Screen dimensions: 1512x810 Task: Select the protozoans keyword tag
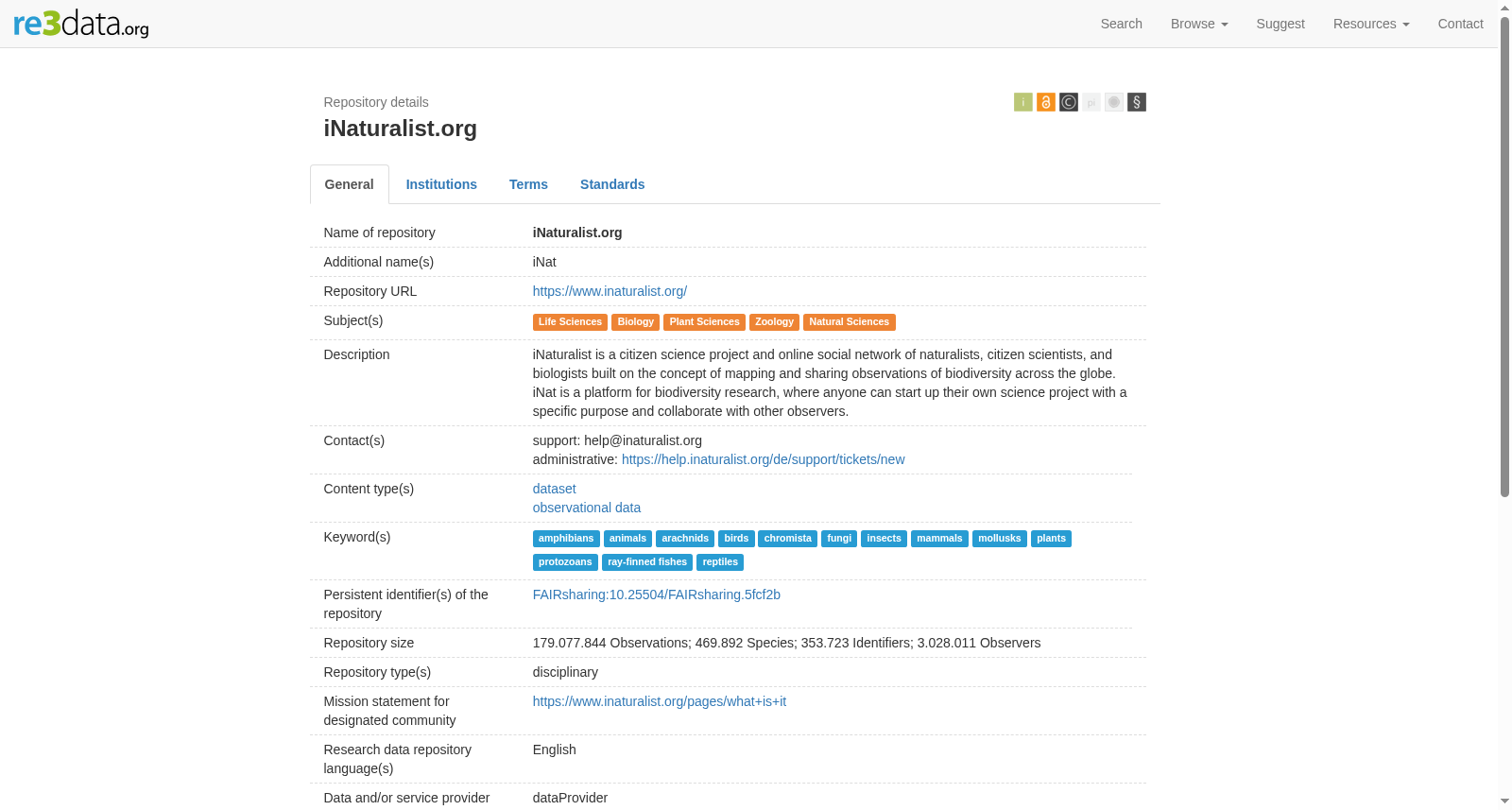565,562
